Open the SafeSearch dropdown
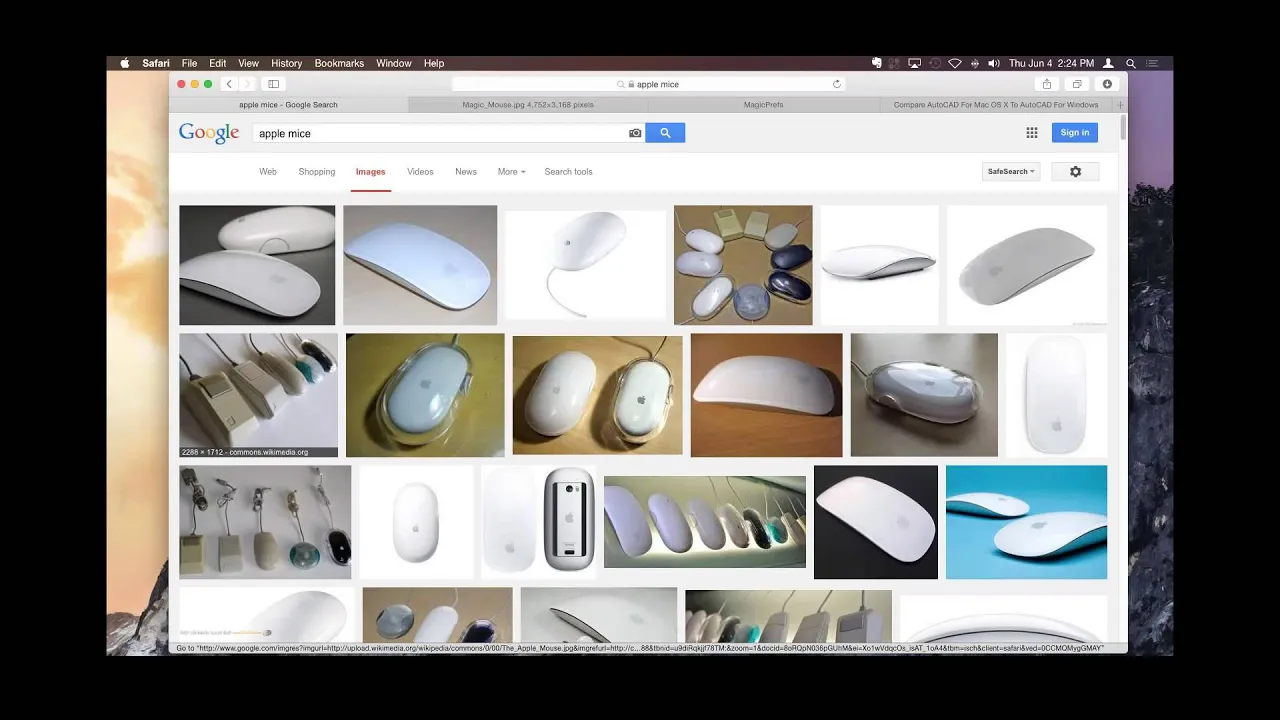This screenshot has height=720, width=1280. tap(1011, 172)
